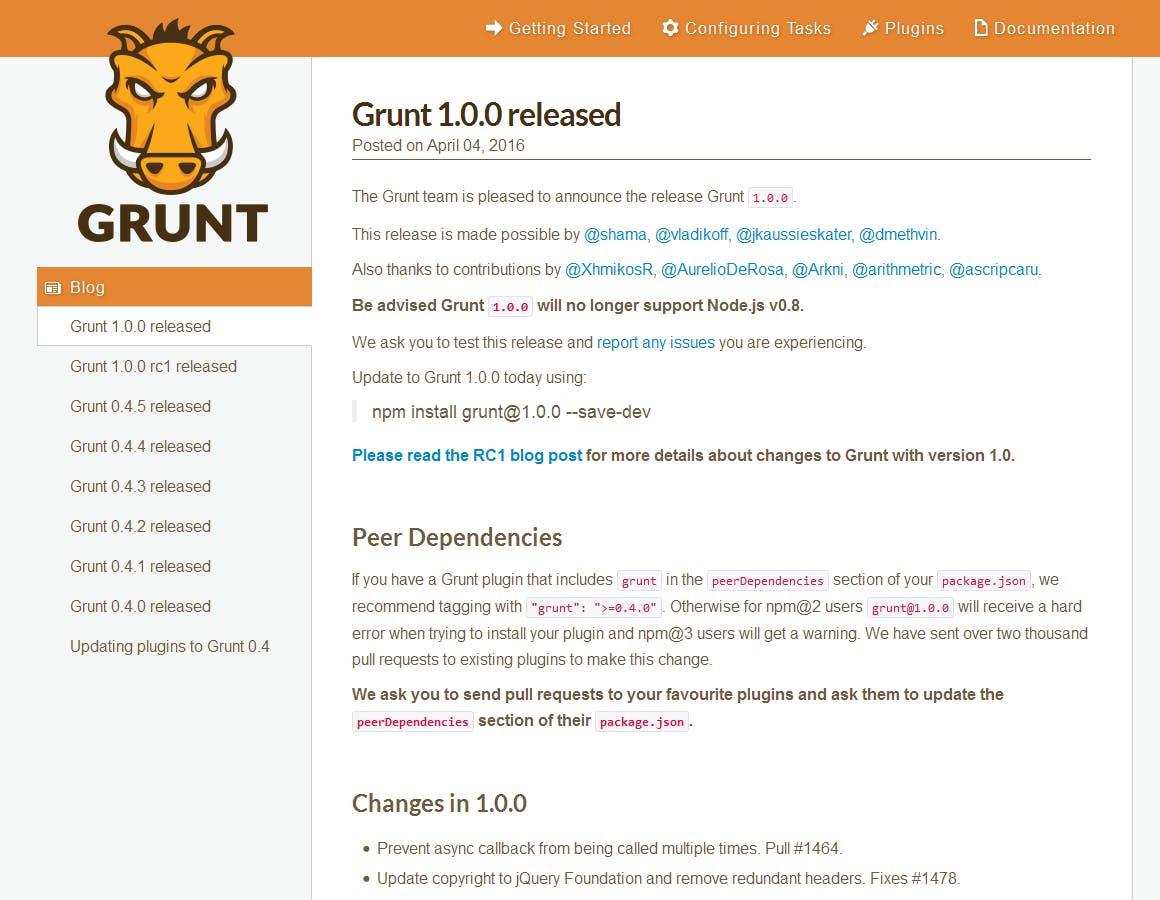Follow the report any issues link
Viewport: 1160px width, 900px height.
click(655, 342)
